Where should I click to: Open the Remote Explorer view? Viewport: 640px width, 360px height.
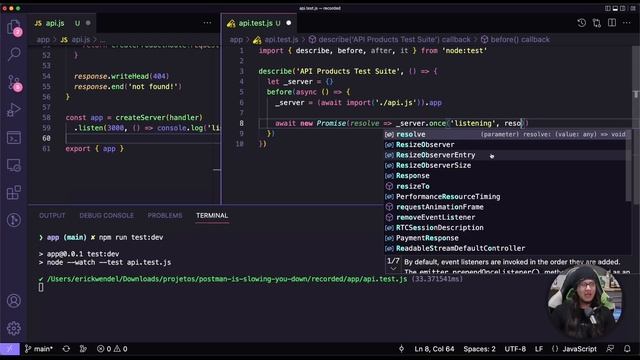(x=14, y=165)
